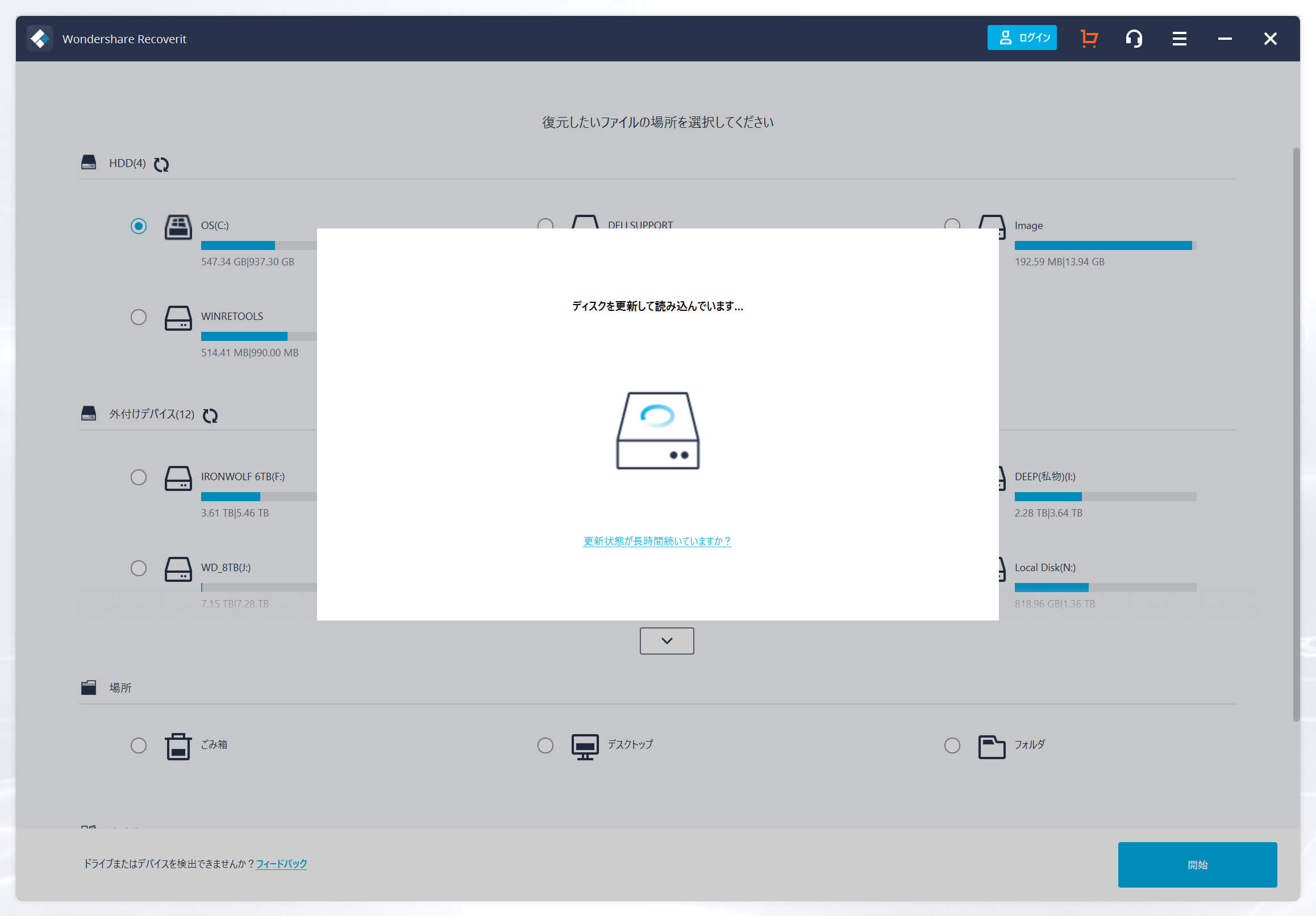Select the ごみ箱 radio button

click(x=138, y=745)
